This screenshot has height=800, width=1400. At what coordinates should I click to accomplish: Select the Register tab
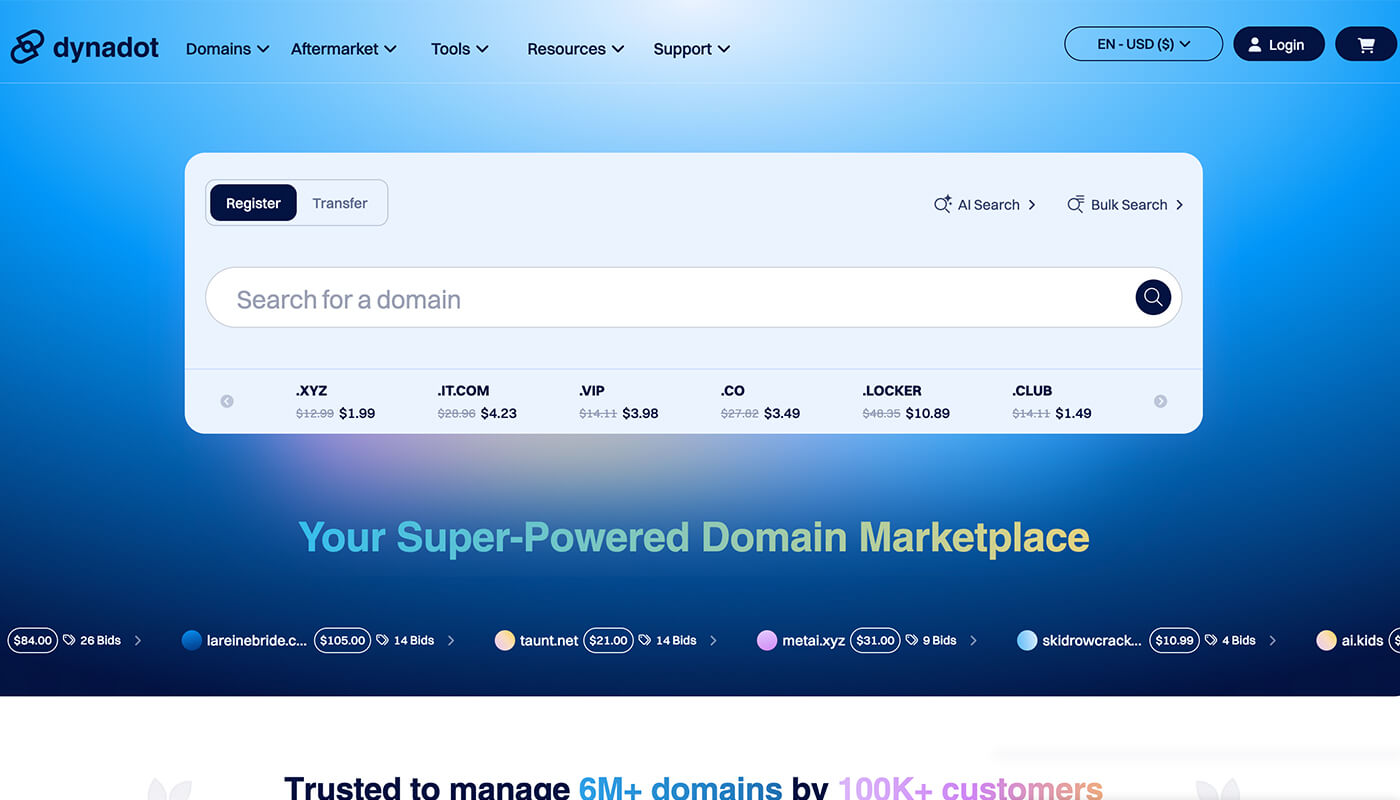click(253, 203)
